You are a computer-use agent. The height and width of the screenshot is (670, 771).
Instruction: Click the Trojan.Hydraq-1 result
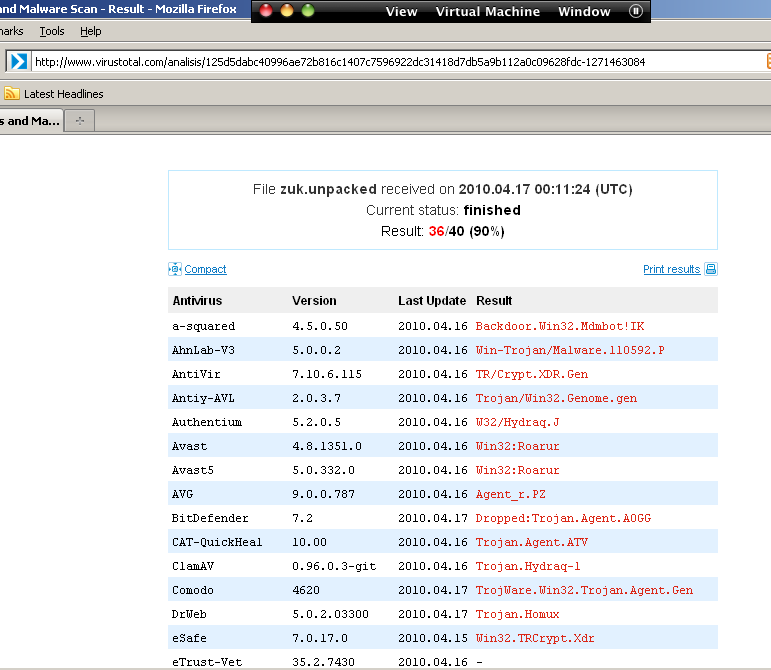click(528, 566)
